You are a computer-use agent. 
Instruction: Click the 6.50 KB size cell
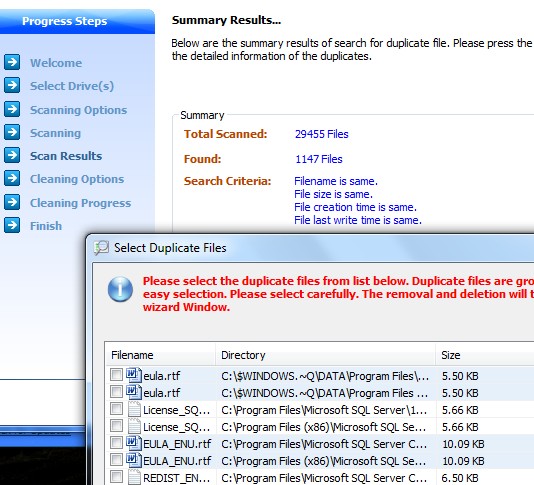coord(460,478)
